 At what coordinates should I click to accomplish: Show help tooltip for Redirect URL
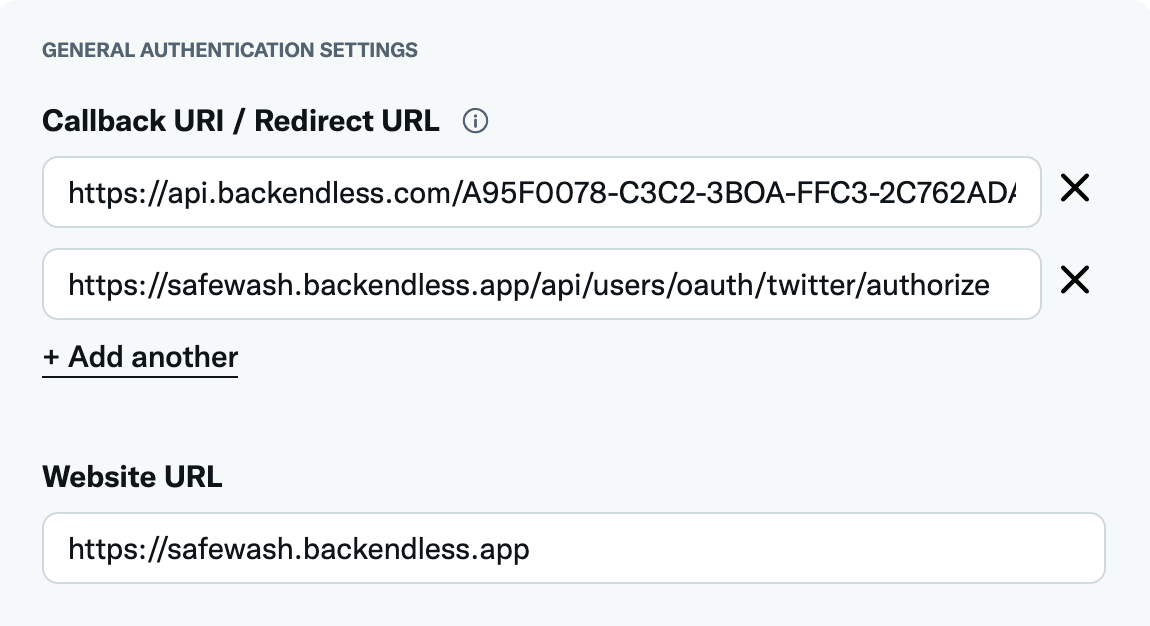476,122
